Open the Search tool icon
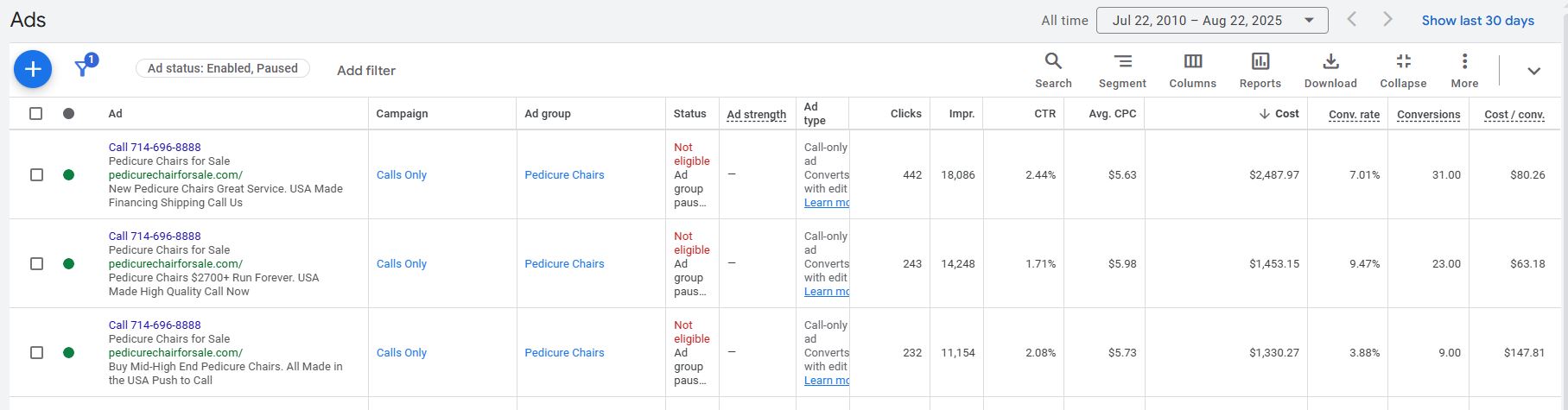The height and width of the screenshot is (410, 1568). tap(1053, 70)
